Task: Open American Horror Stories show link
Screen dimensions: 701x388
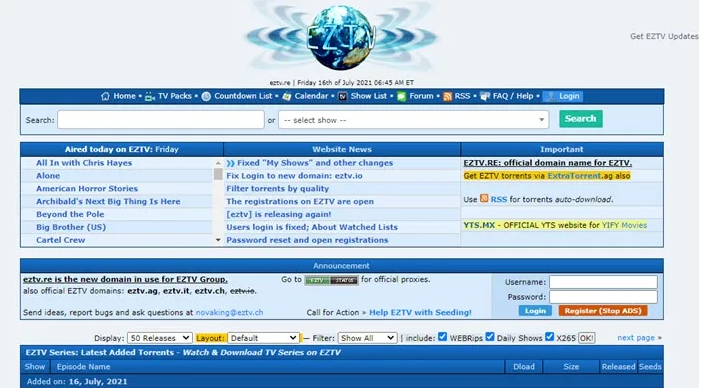Action: tap(87, 189)
